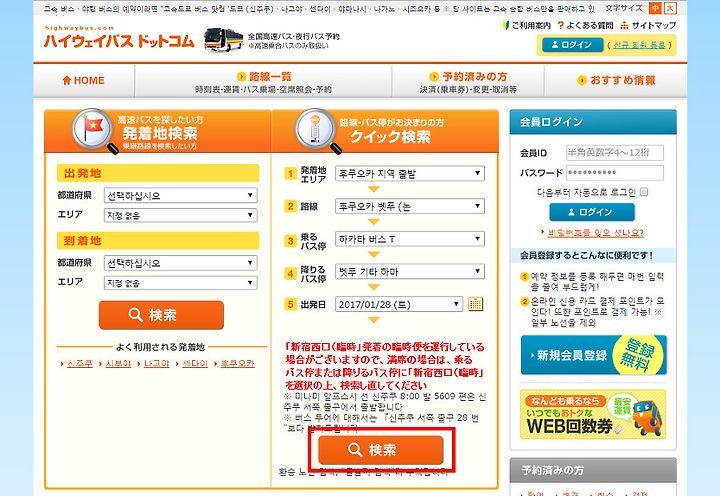
Task: Go to the HOME tab
Action: [84, 80]
